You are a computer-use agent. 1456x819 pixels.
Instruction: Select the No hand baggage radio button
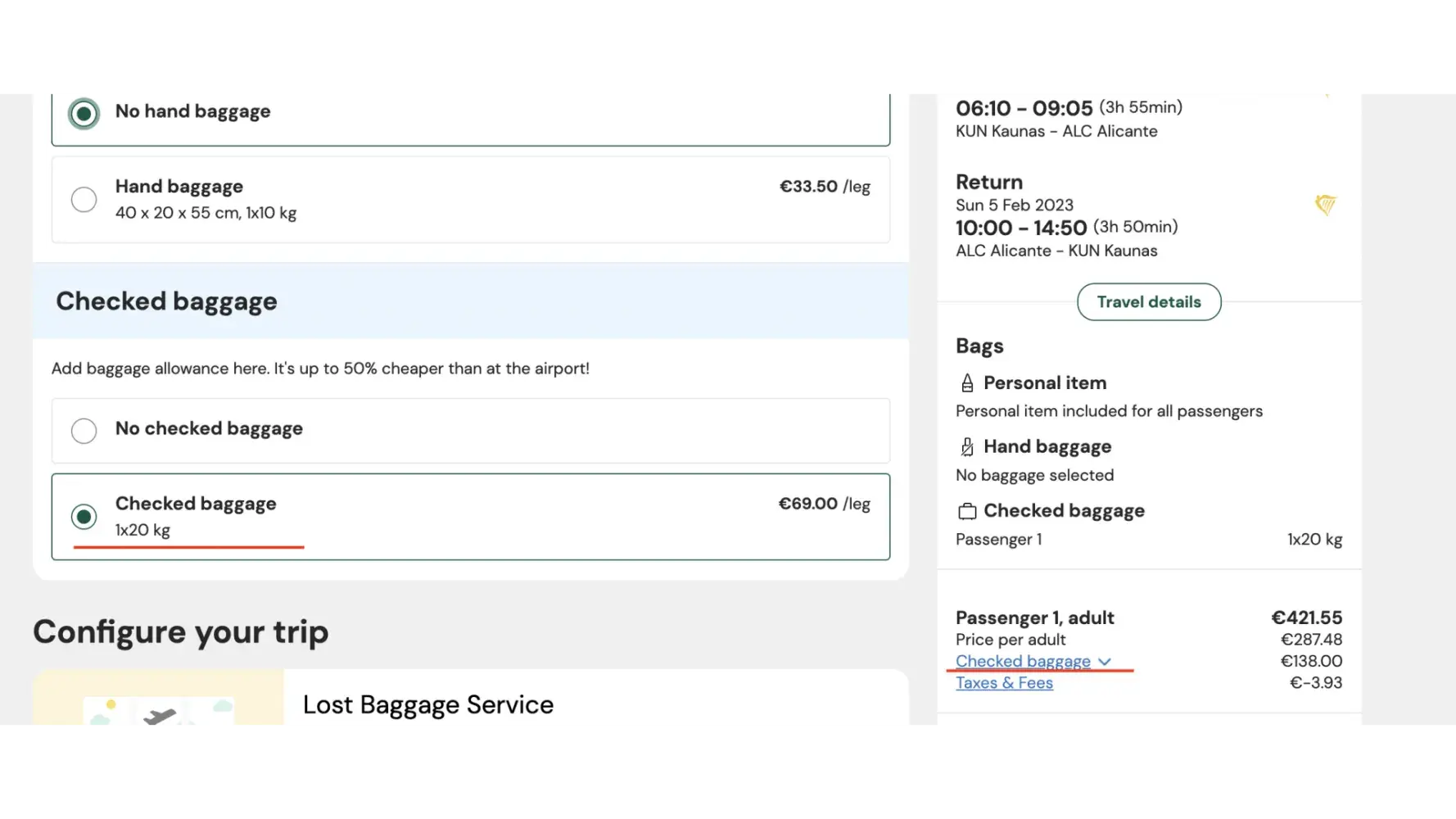(84, 114)
